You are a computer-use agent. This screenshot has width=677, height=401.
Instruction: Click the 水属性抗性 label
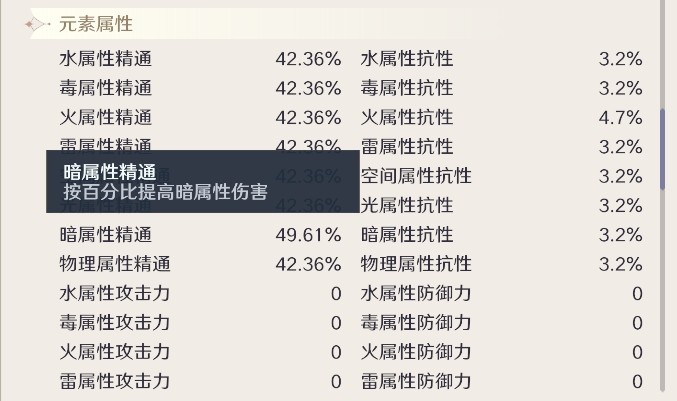tap(407, 59)
